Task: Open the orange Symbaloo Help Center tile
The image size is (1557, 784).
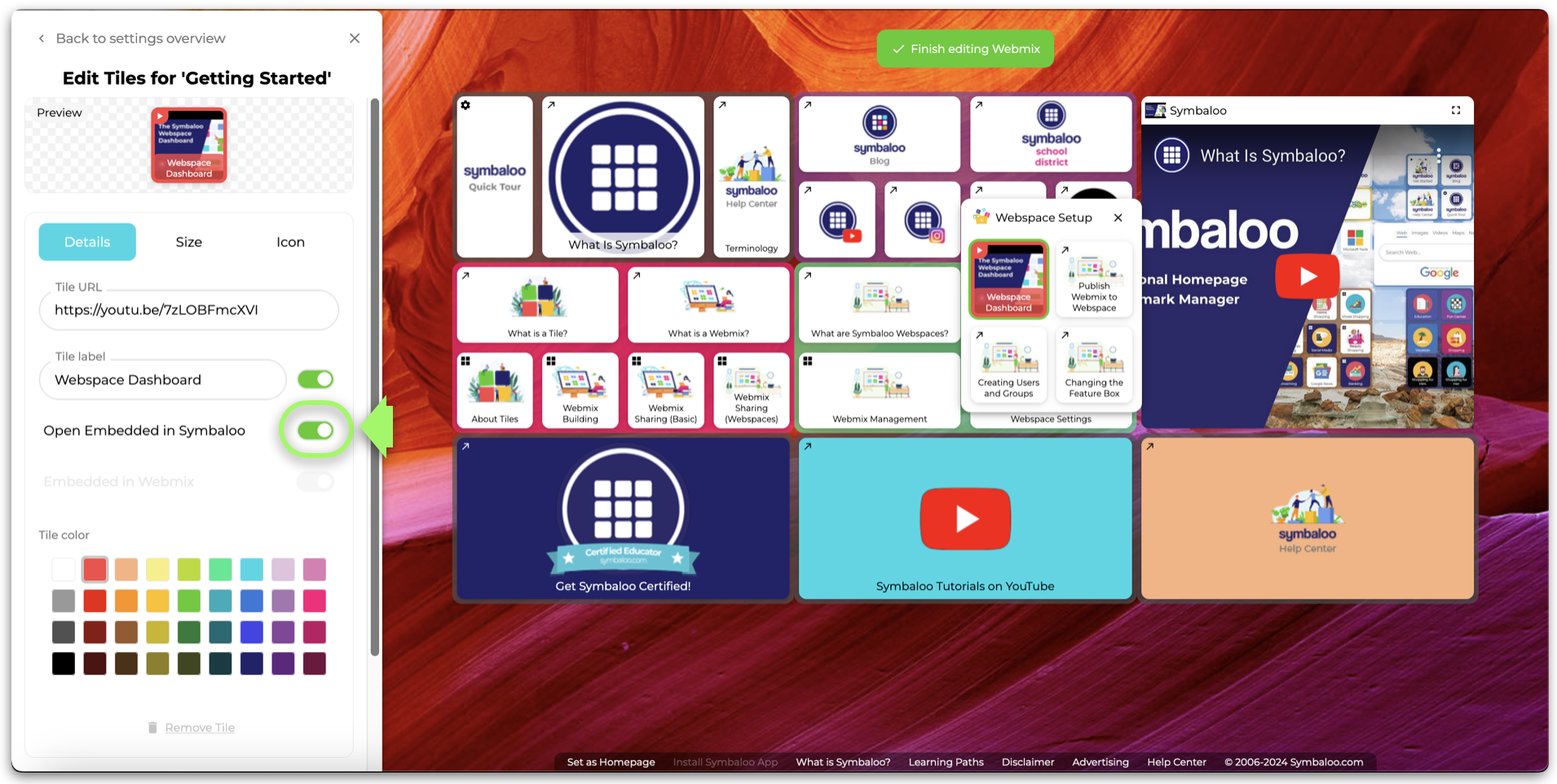Action: [x=1308, y=518]
